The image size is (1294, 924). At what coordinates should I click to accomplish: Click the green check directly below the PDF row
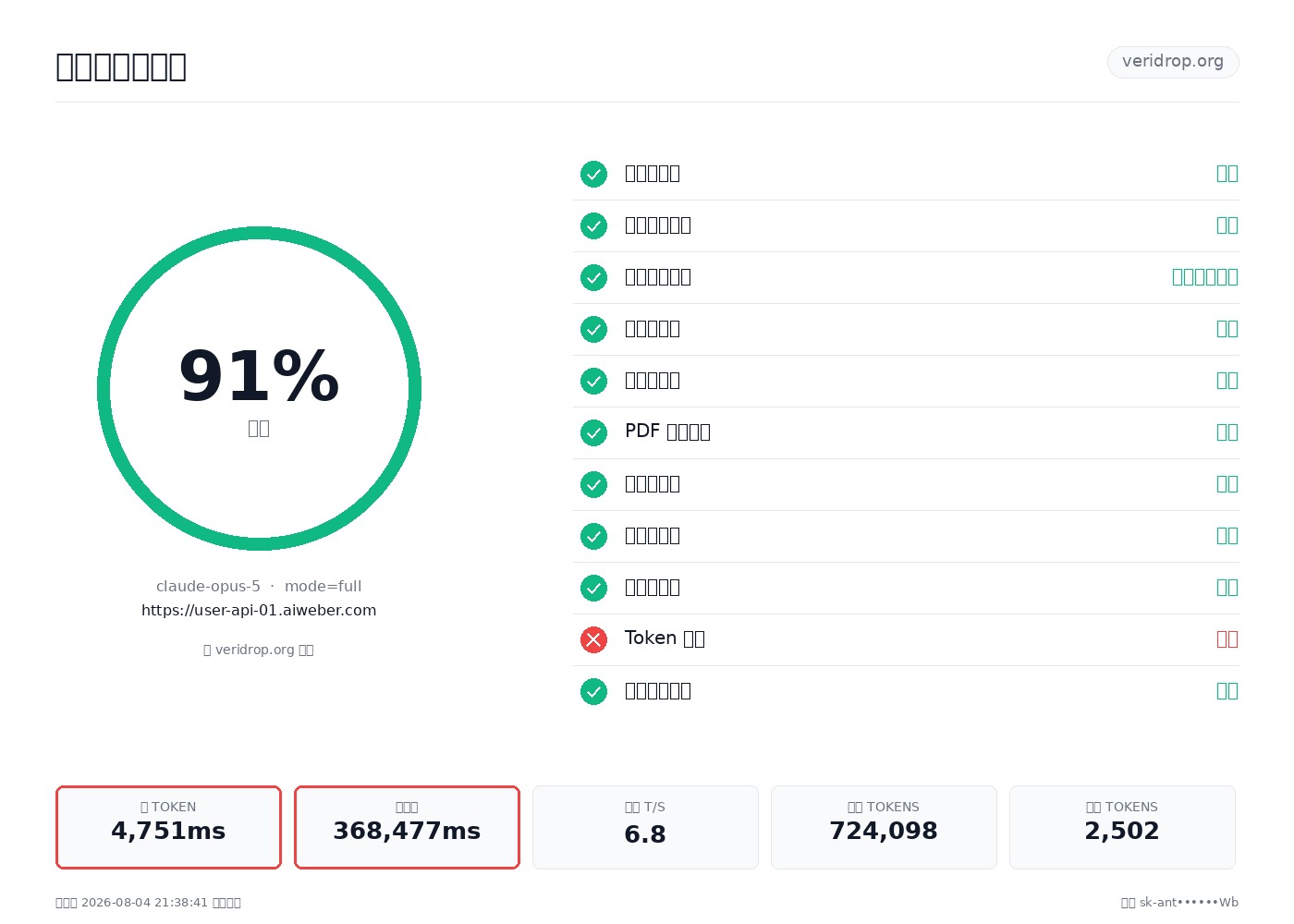(x=593, y=484)
